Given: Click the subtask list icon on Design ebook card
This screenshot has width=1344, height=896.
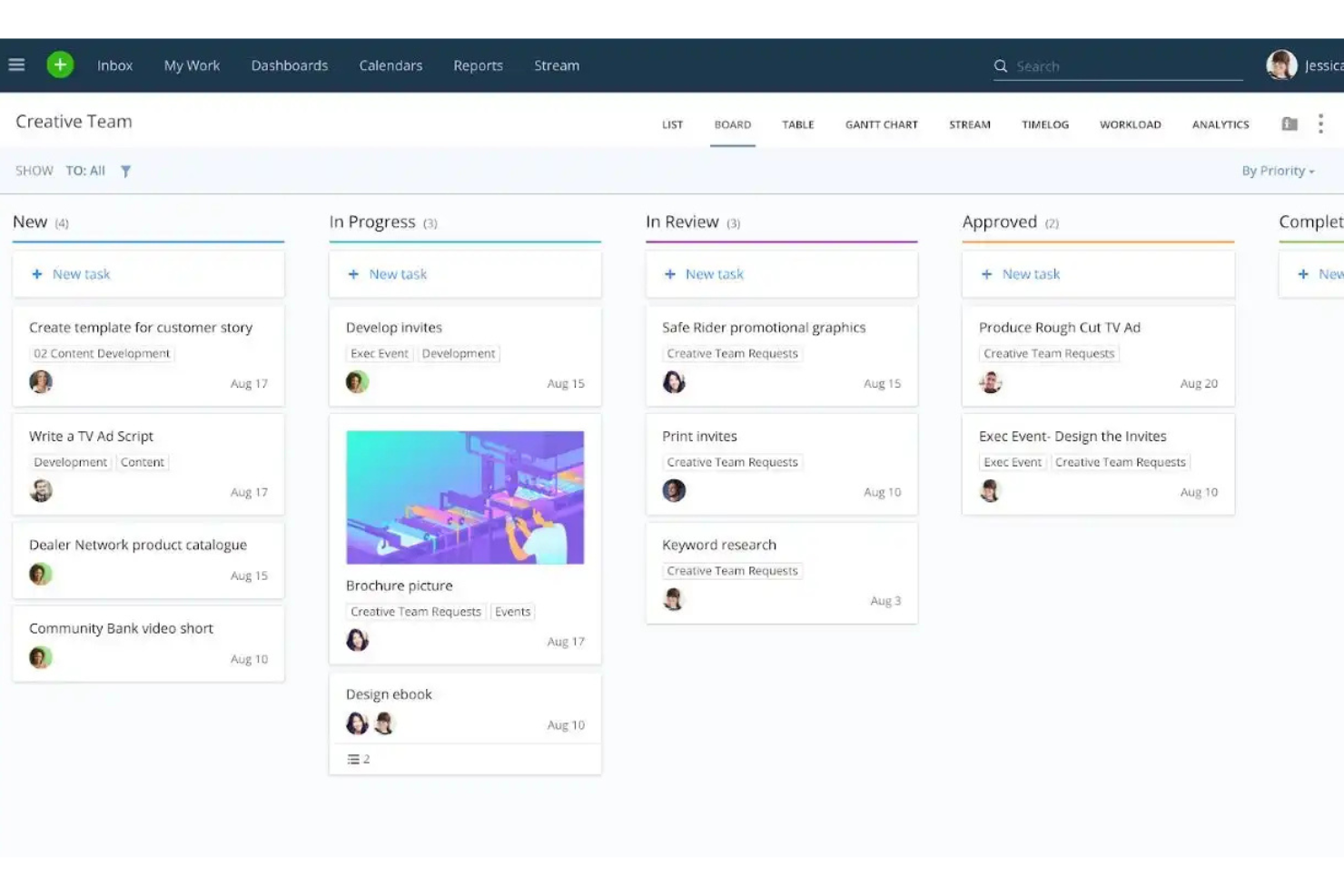Looking at the screenshot, I should tap(355, 759).
